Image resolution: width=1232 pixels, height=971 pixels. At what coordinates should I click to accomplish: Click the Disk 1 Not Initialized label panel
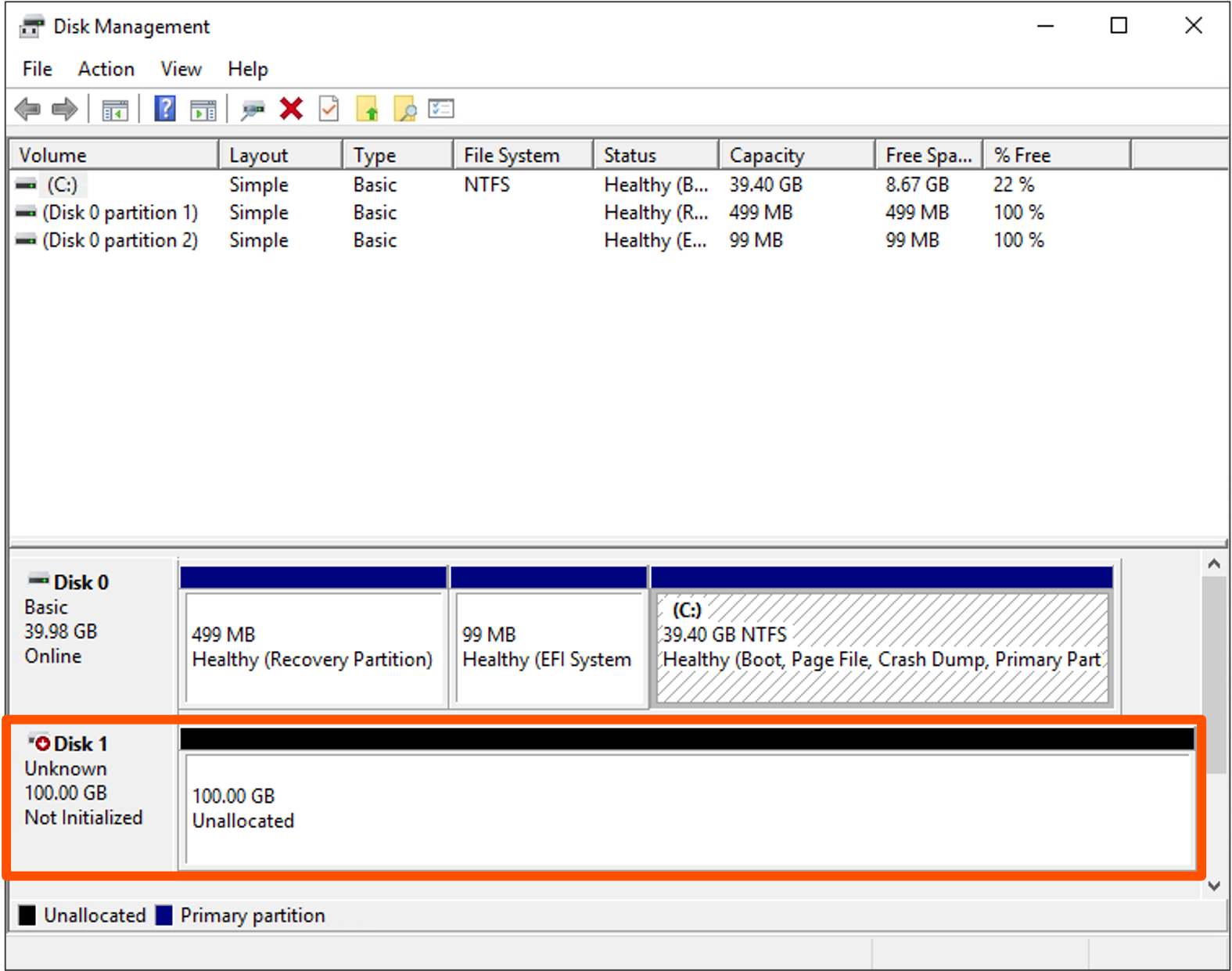pos(93,797)
